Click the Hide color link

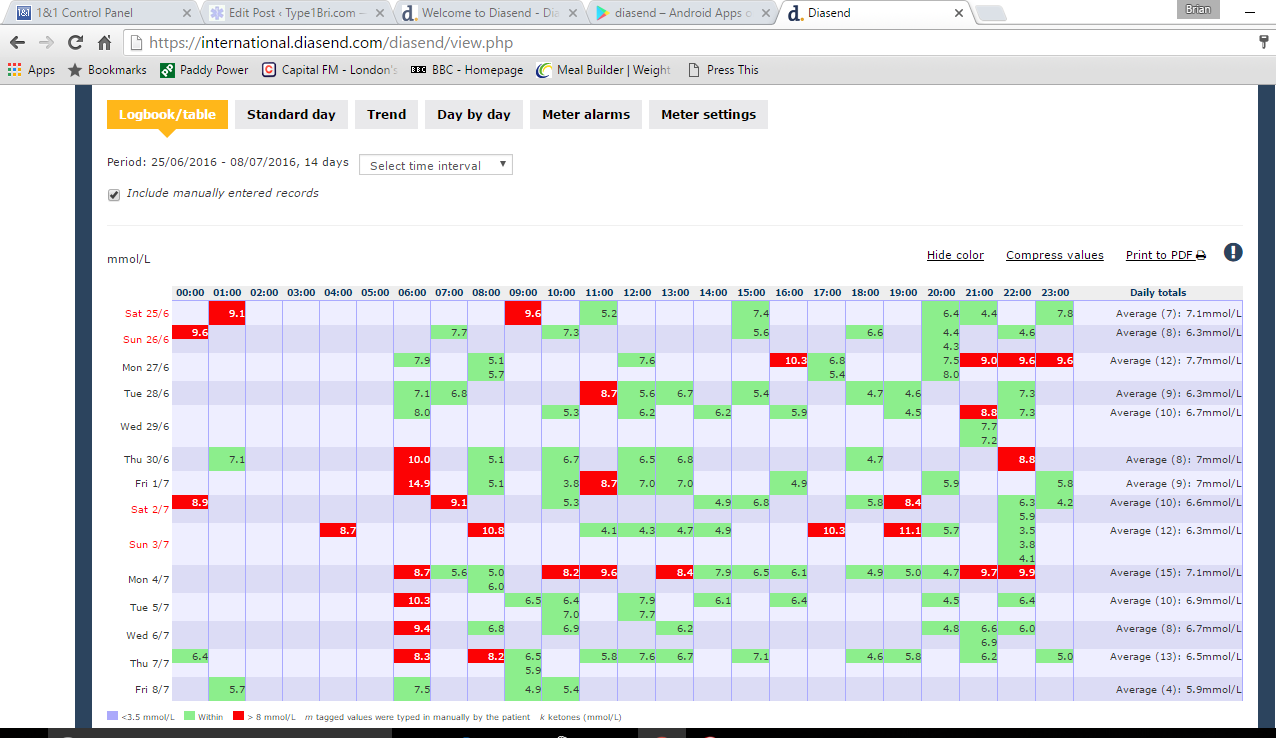pos(955,255)
